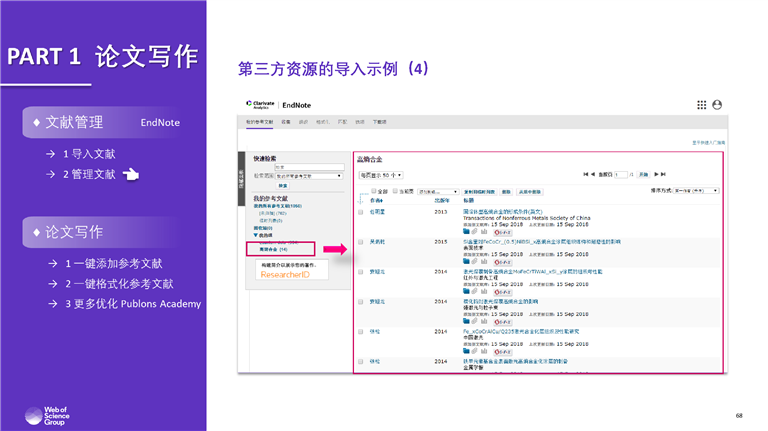Go to the previous results page arrow
768x431 pixels.
[593, 174]
